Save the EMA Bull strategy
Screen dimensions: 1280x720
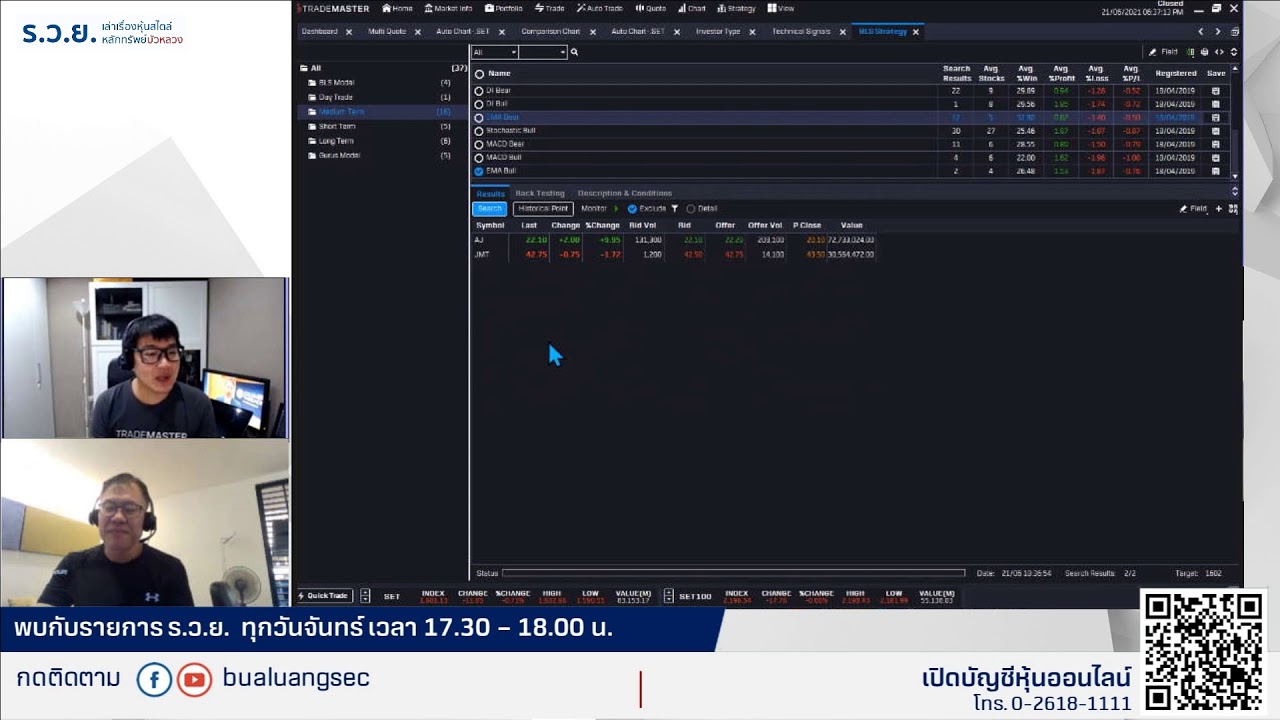(1216, 171)
